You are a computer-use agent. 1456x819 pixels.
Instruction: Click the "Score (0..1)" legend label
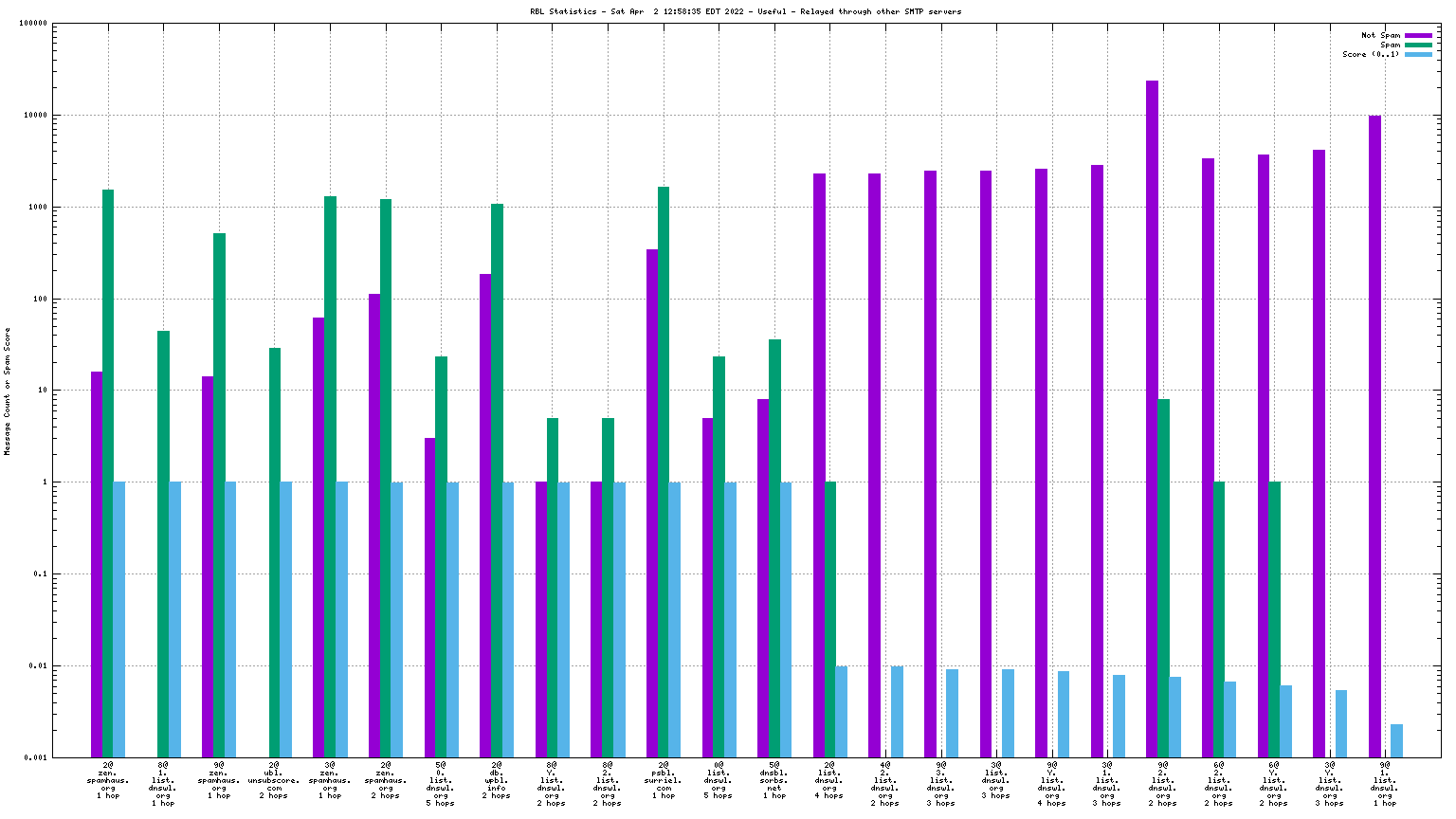pyautogui.click(x=1370, y=54)
